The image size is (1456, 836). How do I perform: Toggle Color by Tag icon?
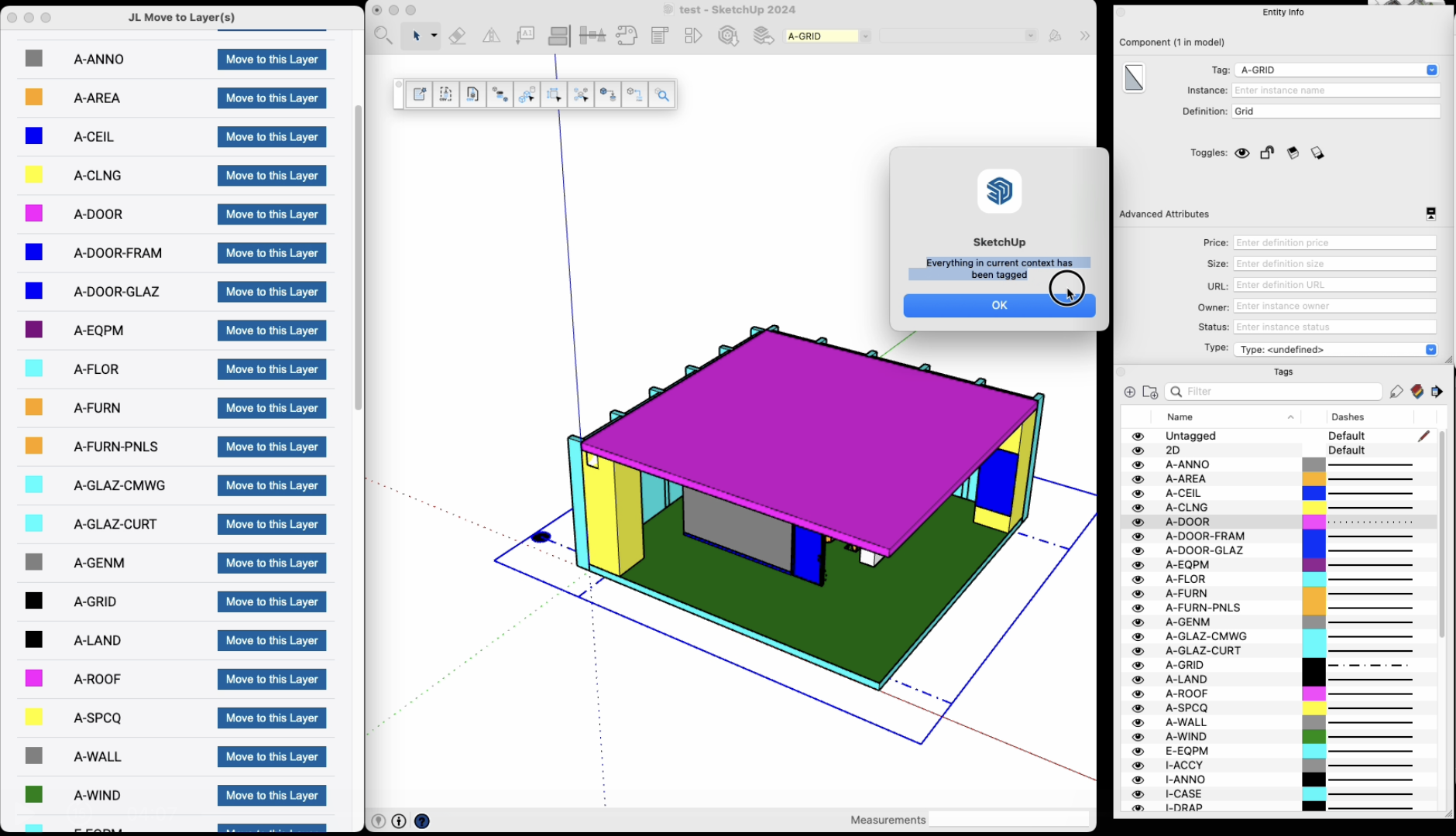click(1417, 392)
